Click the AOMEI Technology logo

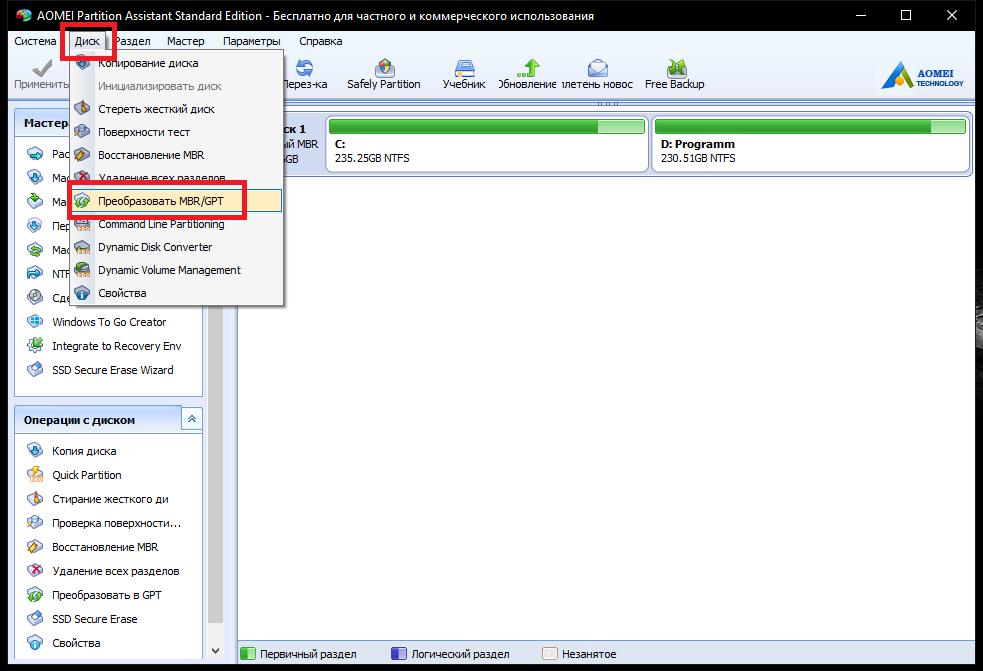[x=922, y=75]
